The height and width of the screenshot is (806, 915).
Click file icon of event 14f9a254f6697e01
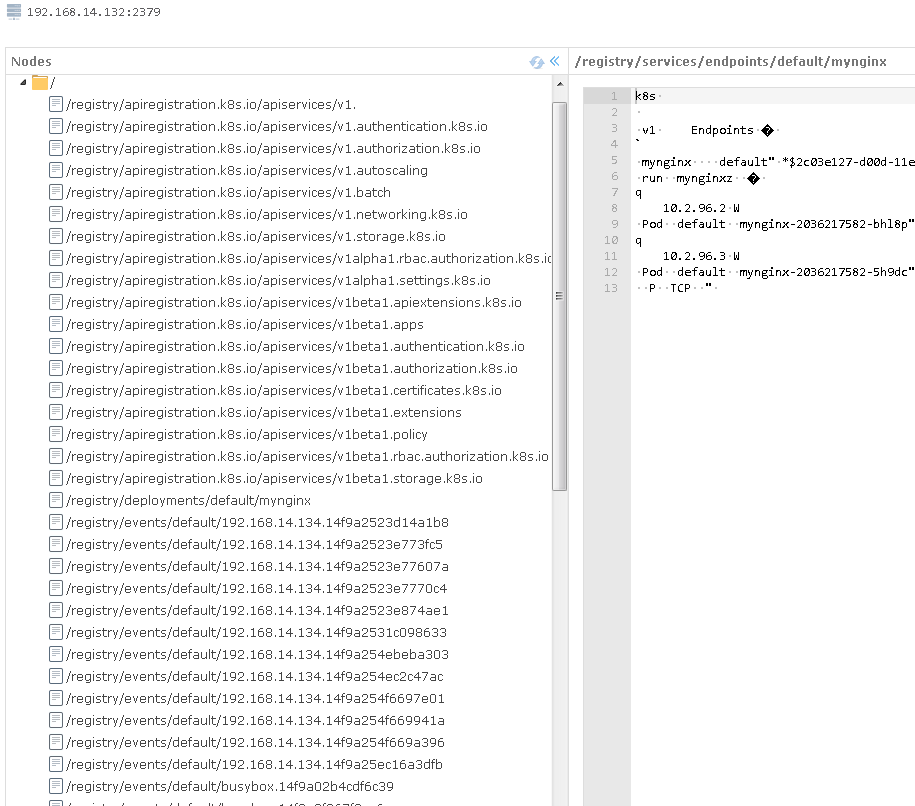pyautogui.click(x=55, y=698)
